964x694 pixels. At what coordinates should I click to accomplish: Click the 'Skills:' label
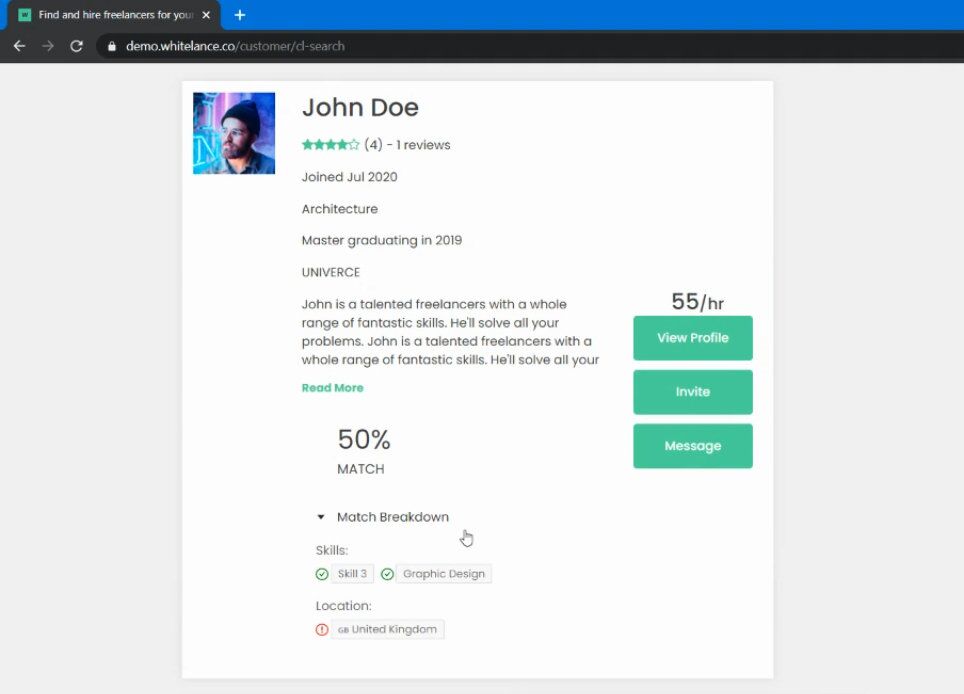pos(332,550)
